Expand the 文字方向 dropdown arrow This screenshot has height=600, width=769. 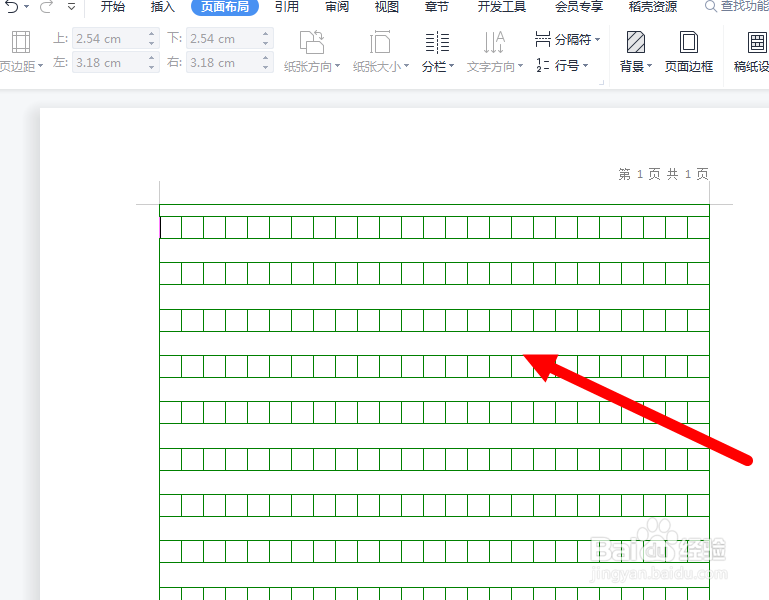click(520, 66)
